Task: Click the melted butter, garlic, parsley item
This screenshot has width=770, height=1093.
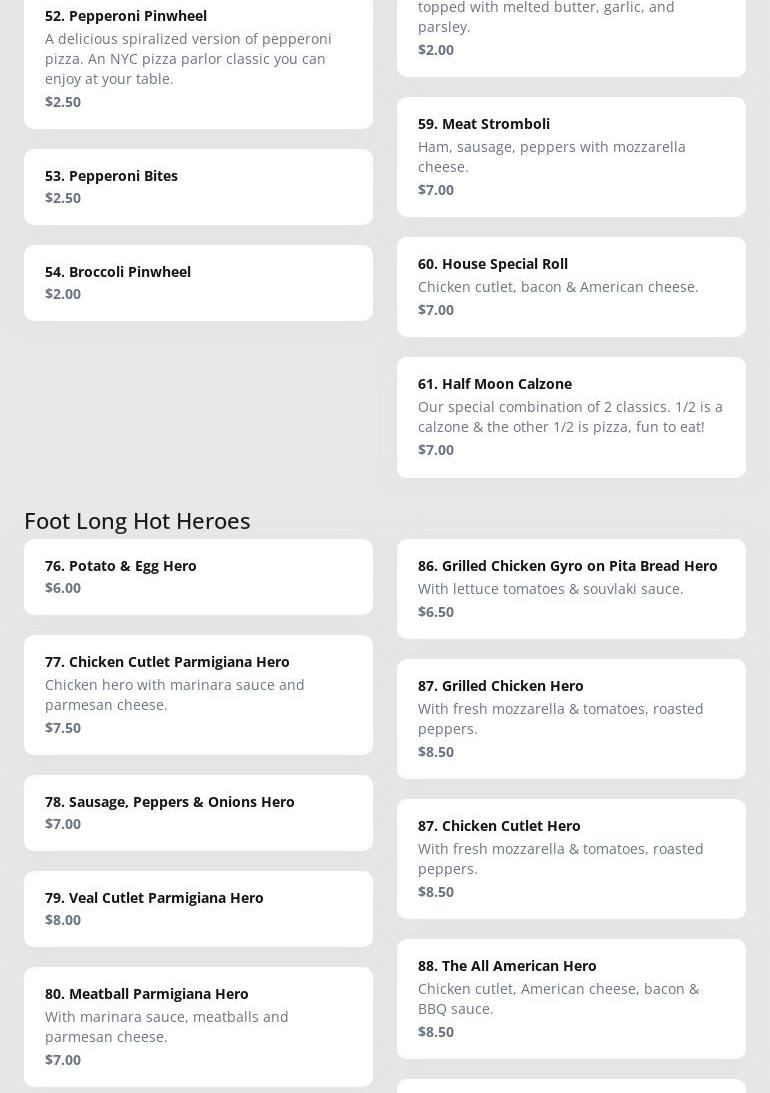Action: pos(570,30)
